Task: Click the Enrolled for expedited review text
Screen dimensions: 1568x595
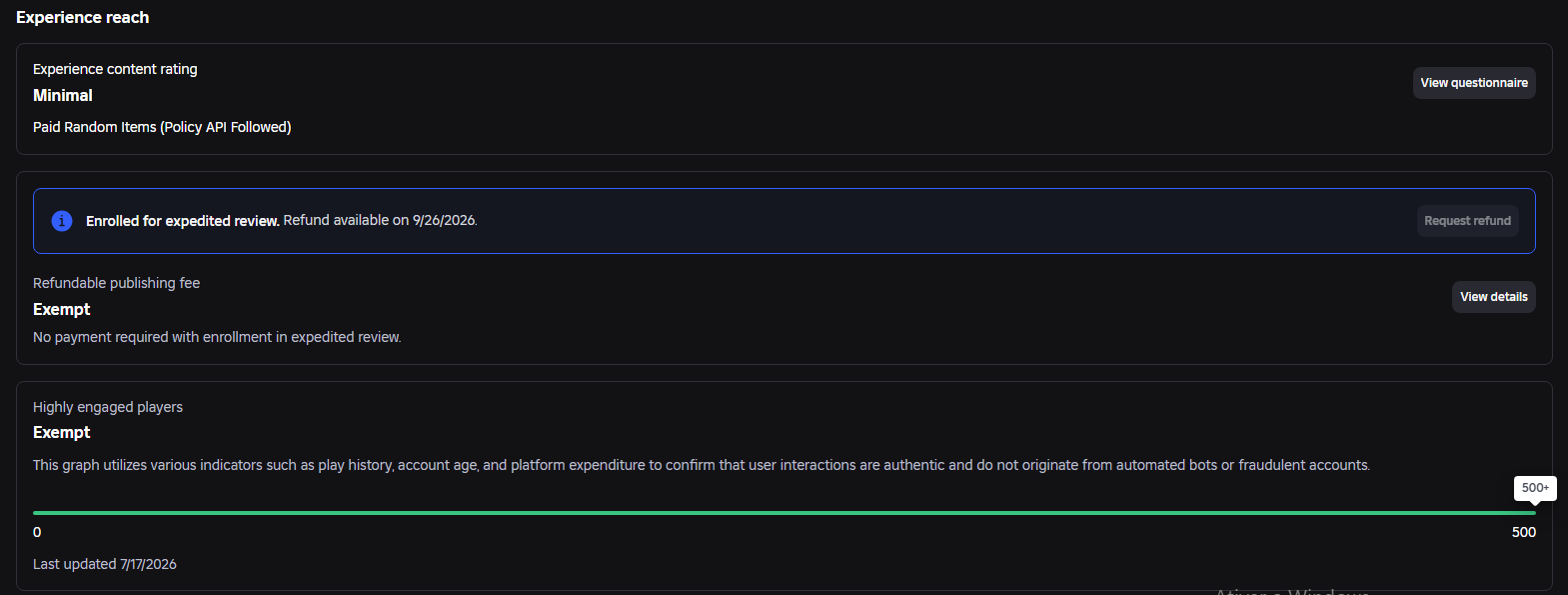Action: point(182,221)
